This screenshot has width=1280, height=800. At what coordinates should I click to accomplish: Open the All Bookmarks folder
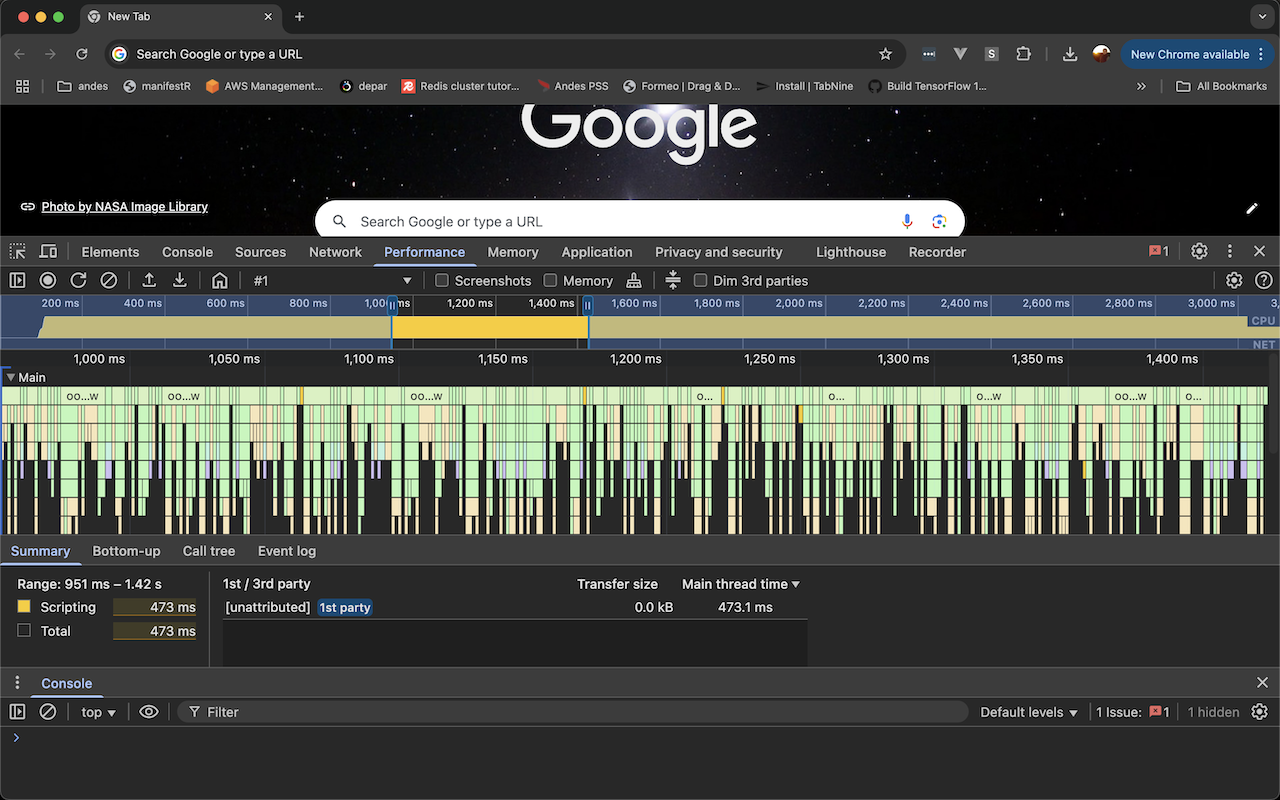pyautogui.click(x=1221, y=86)
